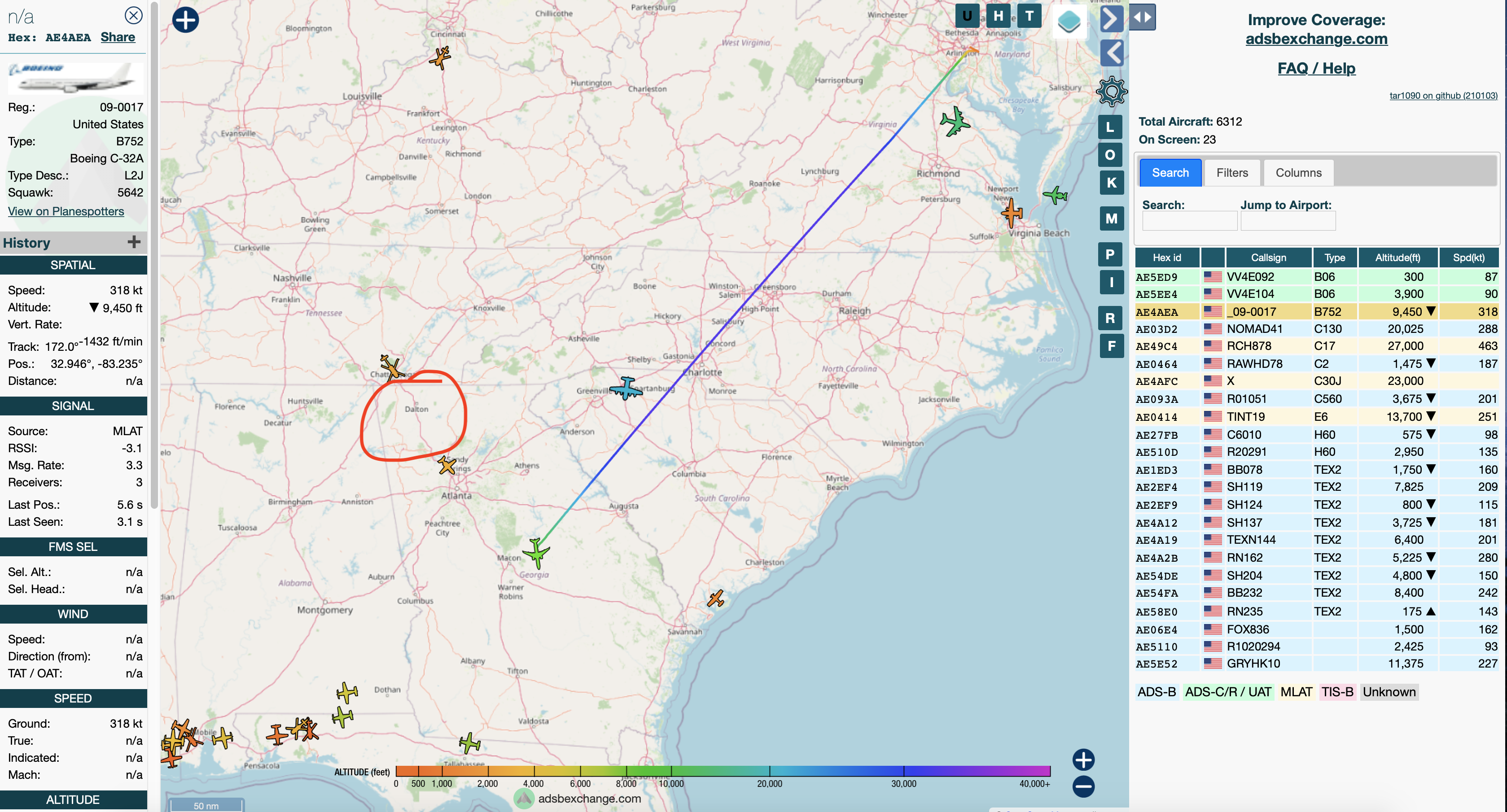Viewport: 1507px width, 812px height.
Task: Click the right chevron sidebar button
Action: [x=1111, y=18]
